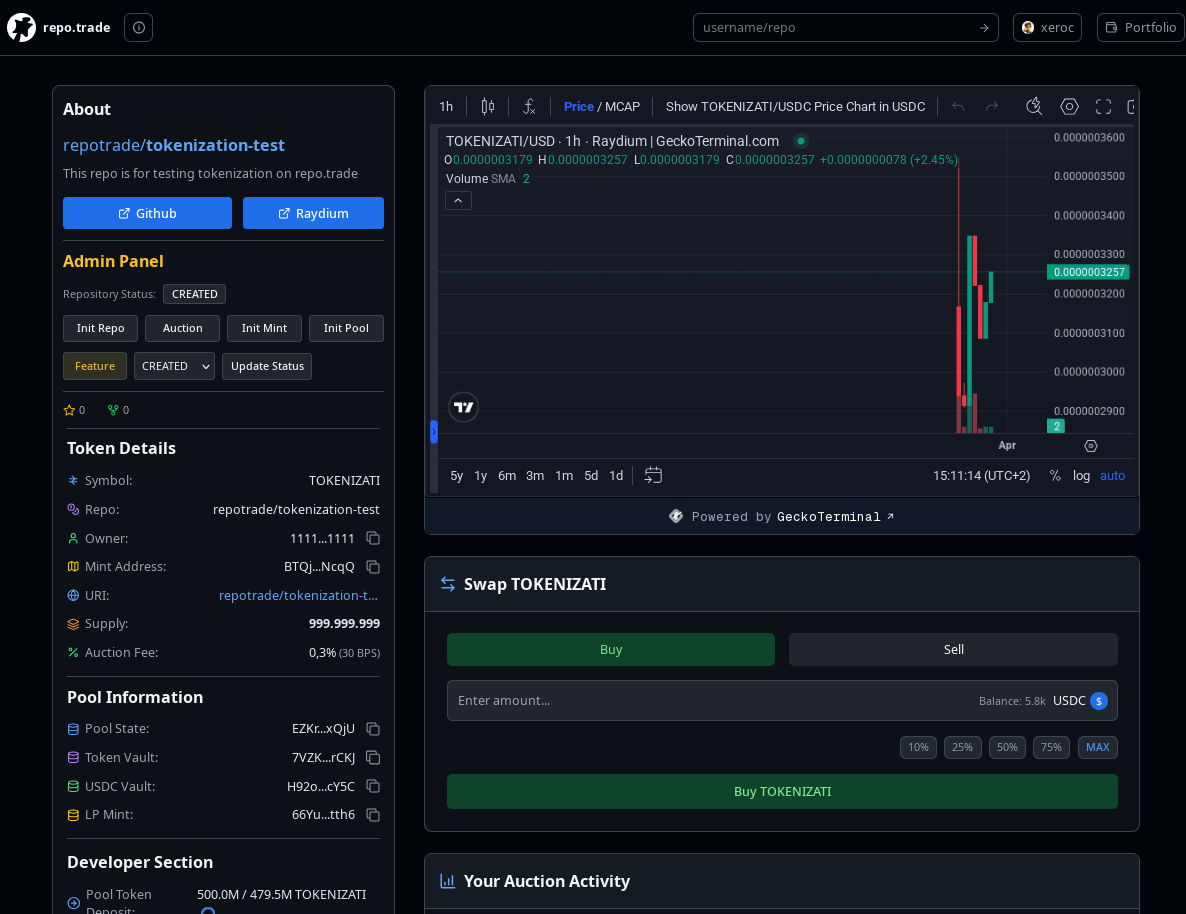Open chart settings hexagon icon
1186x914 pixels.
1069,107
